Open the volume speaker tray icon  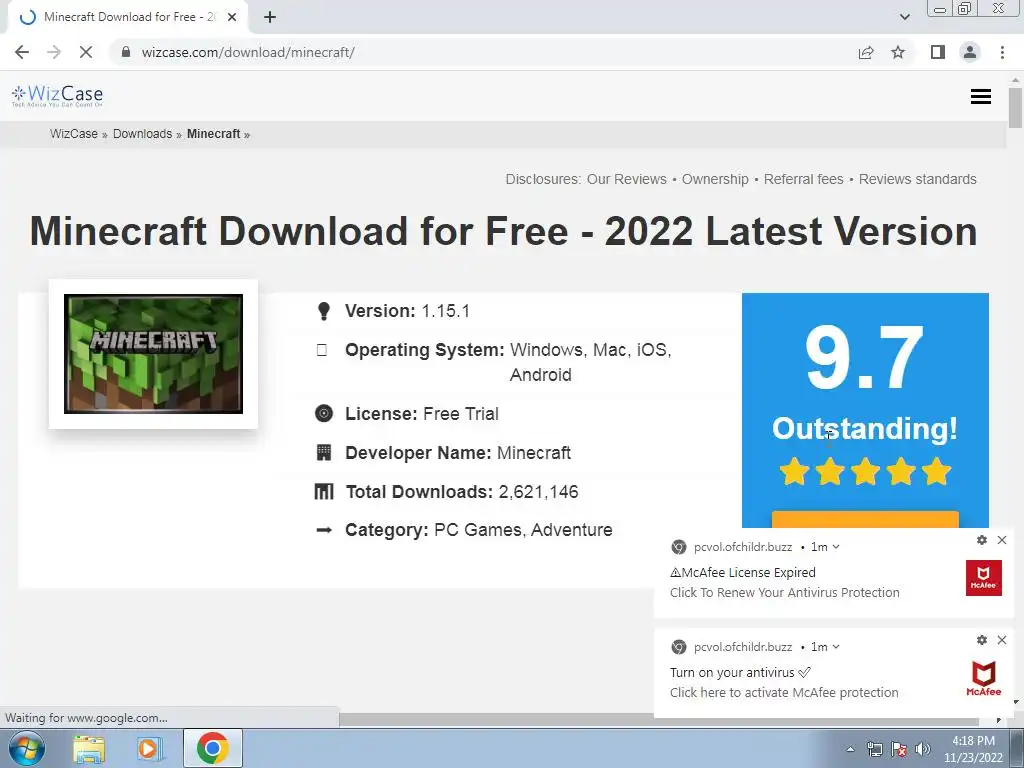coord(922,749)
